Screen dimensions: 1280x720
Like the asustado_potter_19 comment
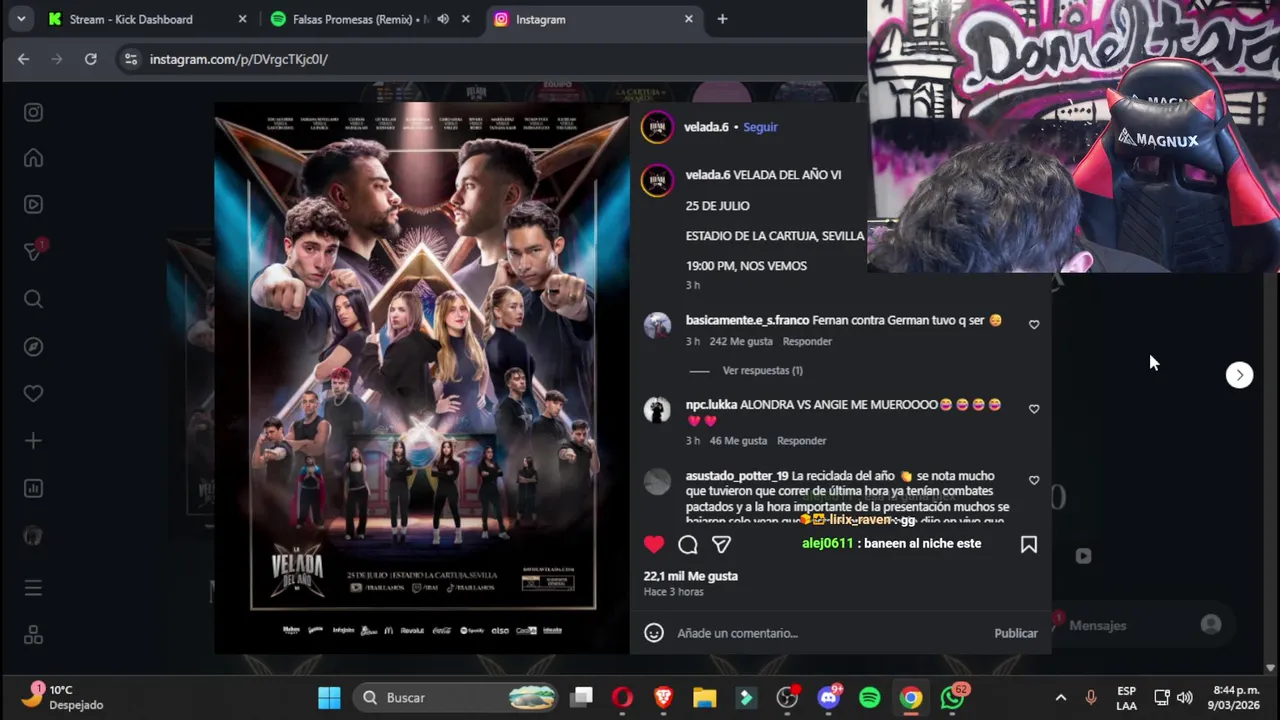tap(1034, 480)
